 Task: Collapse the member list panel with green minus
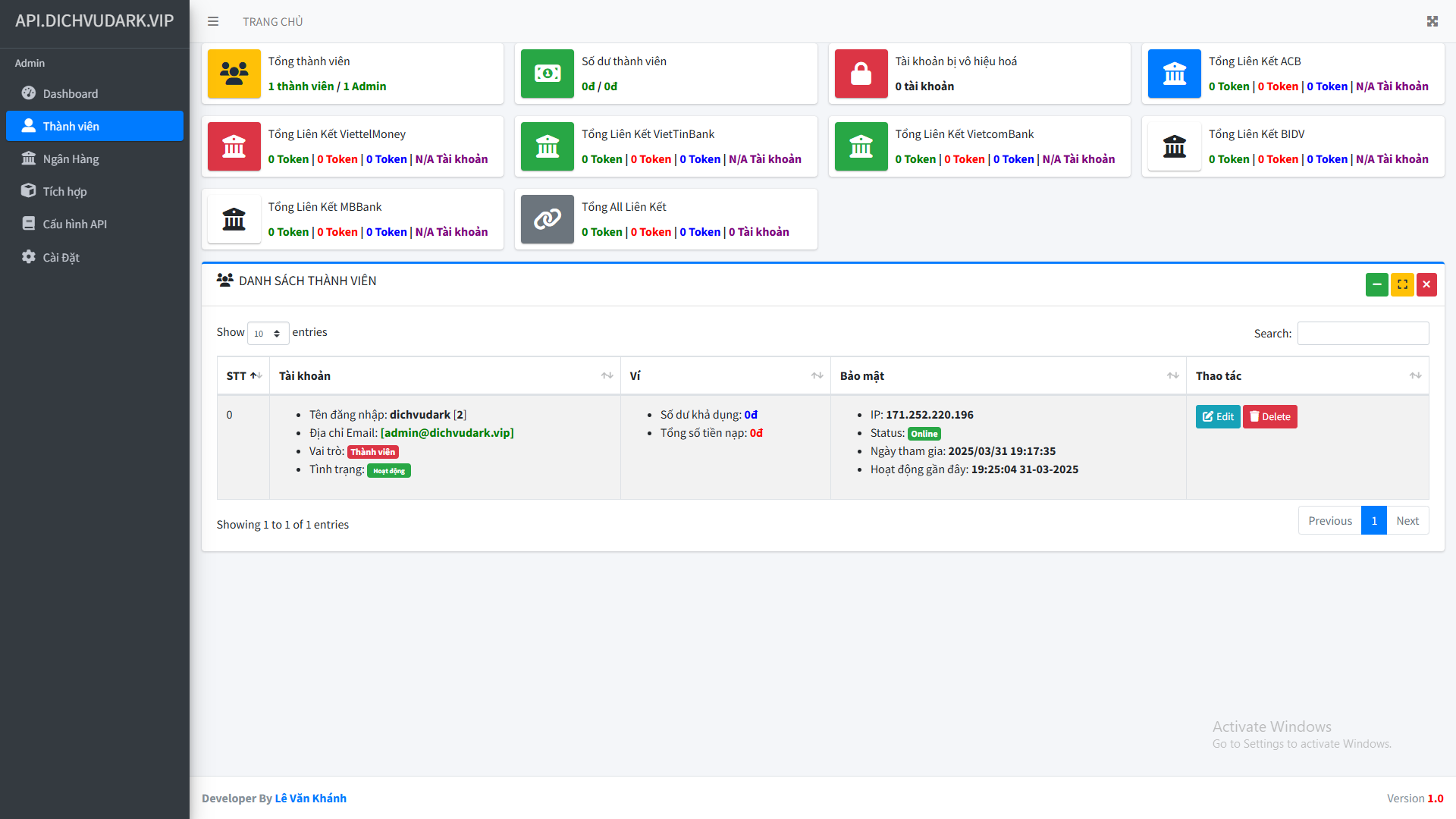click(1376, 284)
